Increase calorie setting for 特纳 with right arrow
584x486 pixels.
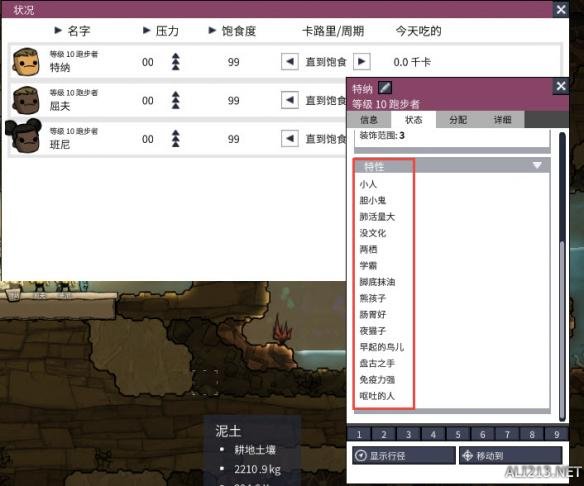pyautogui.click(x=362, y=62)
